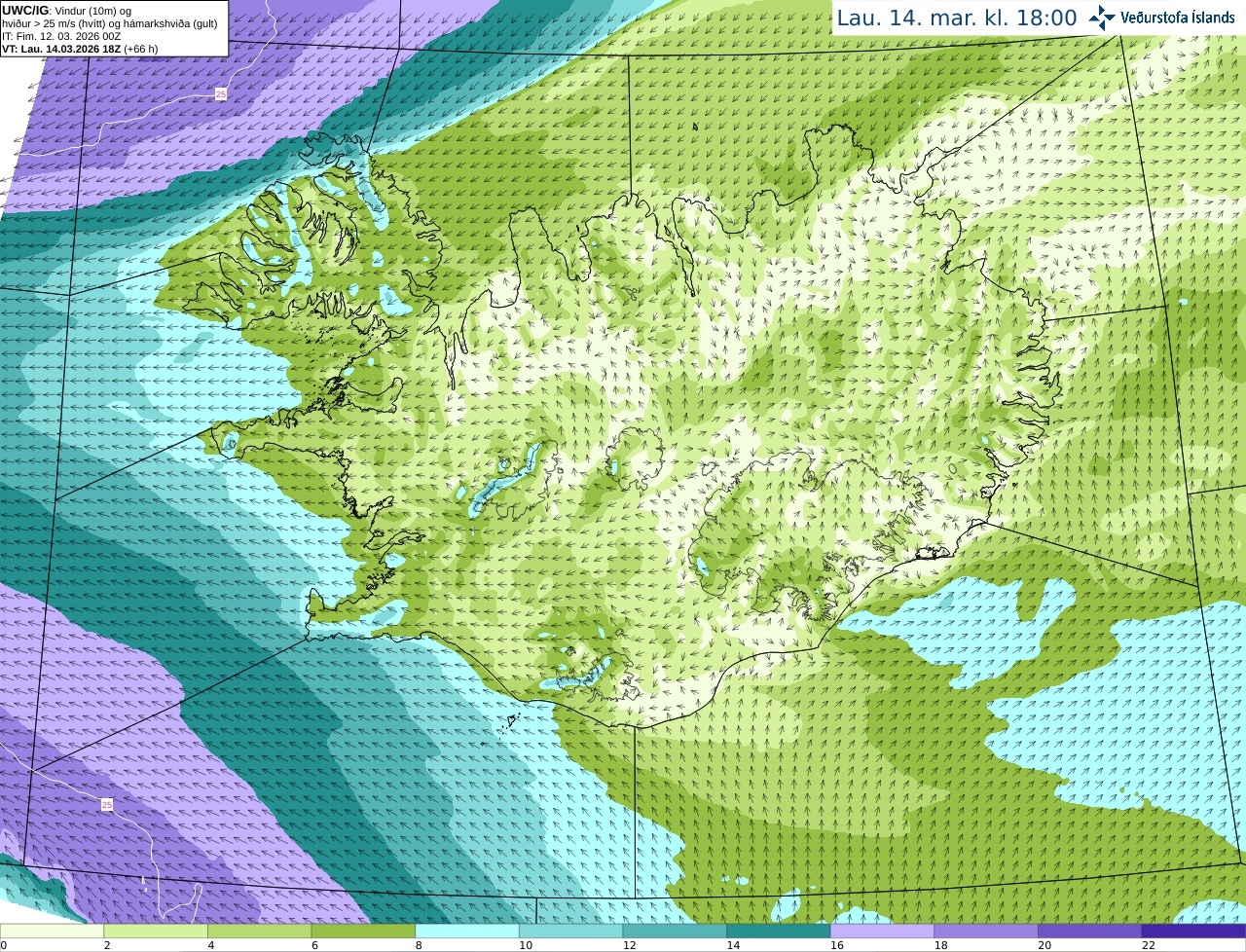This screenshot has width=1246, height=952.
Task: Pick the 20–22 m/s violet swatch
Action: (1090, 931)
